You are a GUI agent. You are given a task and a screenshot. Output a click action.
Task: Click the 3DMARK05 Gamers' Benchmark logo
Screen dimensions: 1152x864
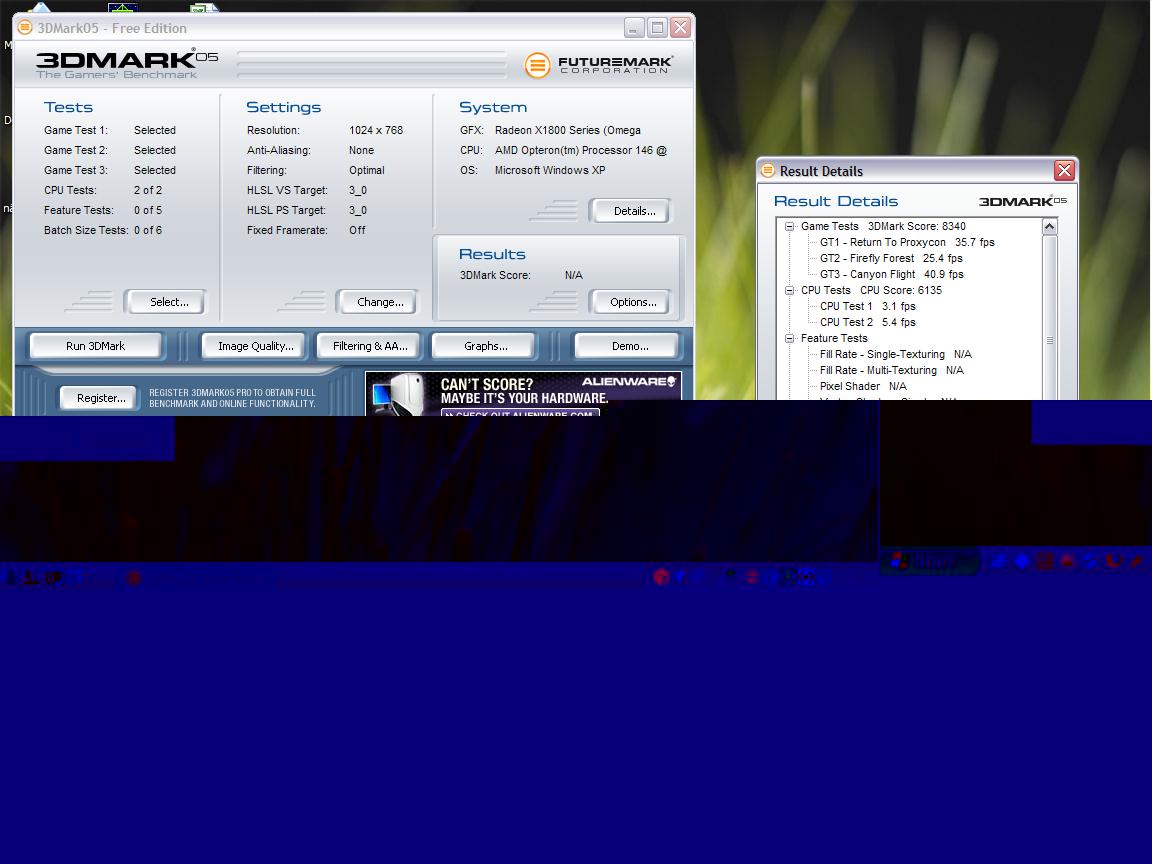[x=126, y=64]
